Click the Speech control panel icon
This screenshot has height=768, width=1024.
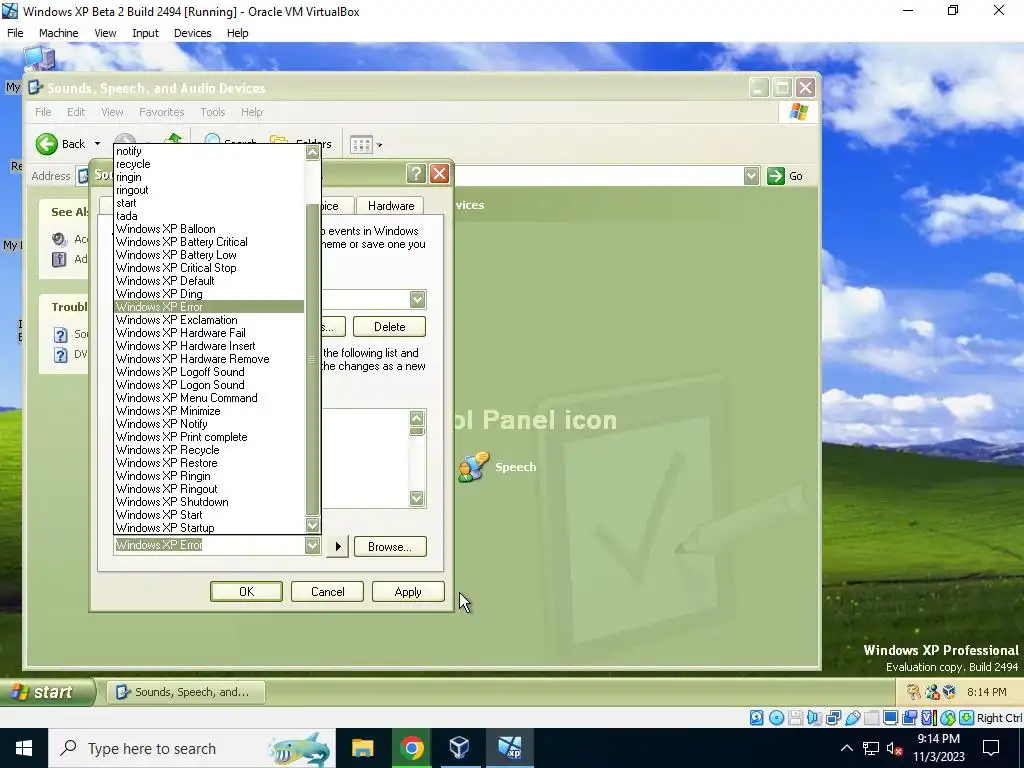click(x=473, y=466)
